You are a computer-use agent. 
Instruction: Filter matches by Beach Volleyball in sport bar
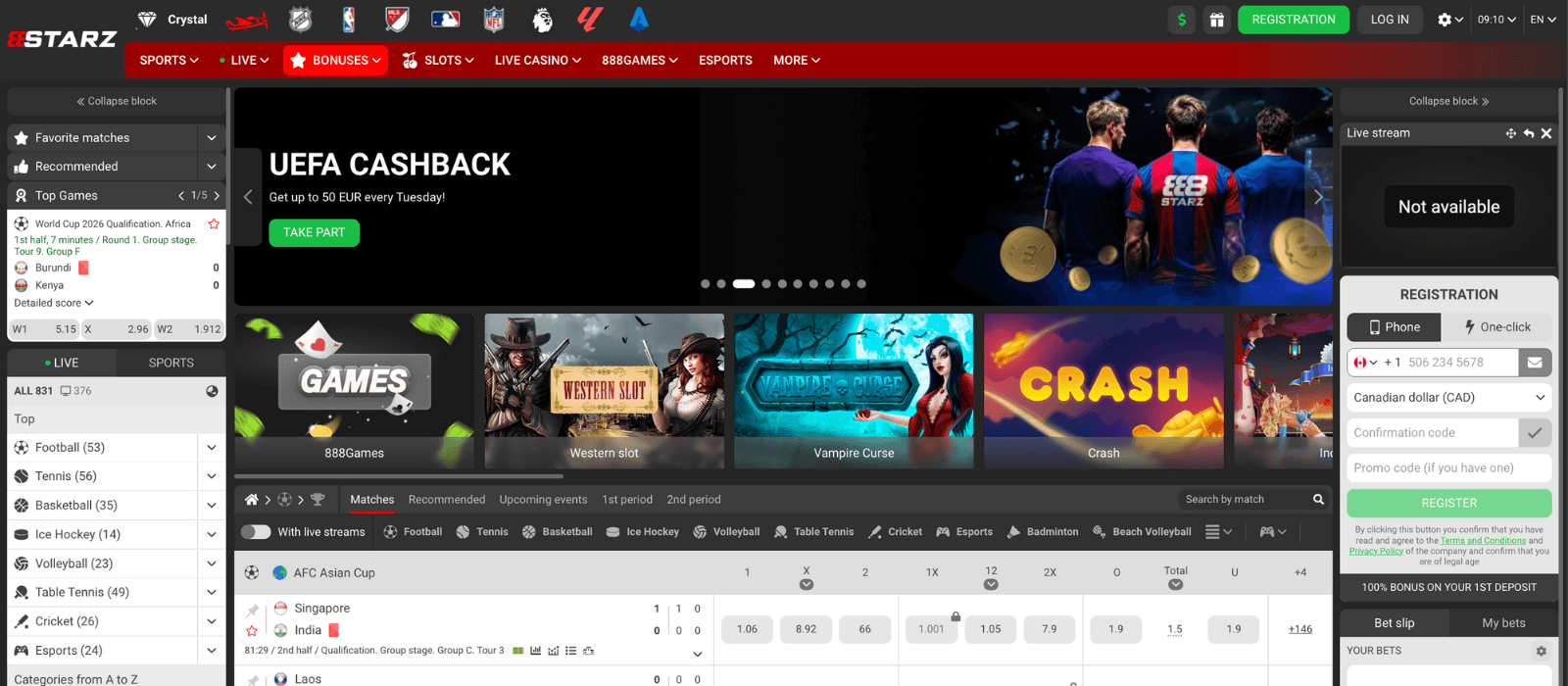pos(1142,532)
